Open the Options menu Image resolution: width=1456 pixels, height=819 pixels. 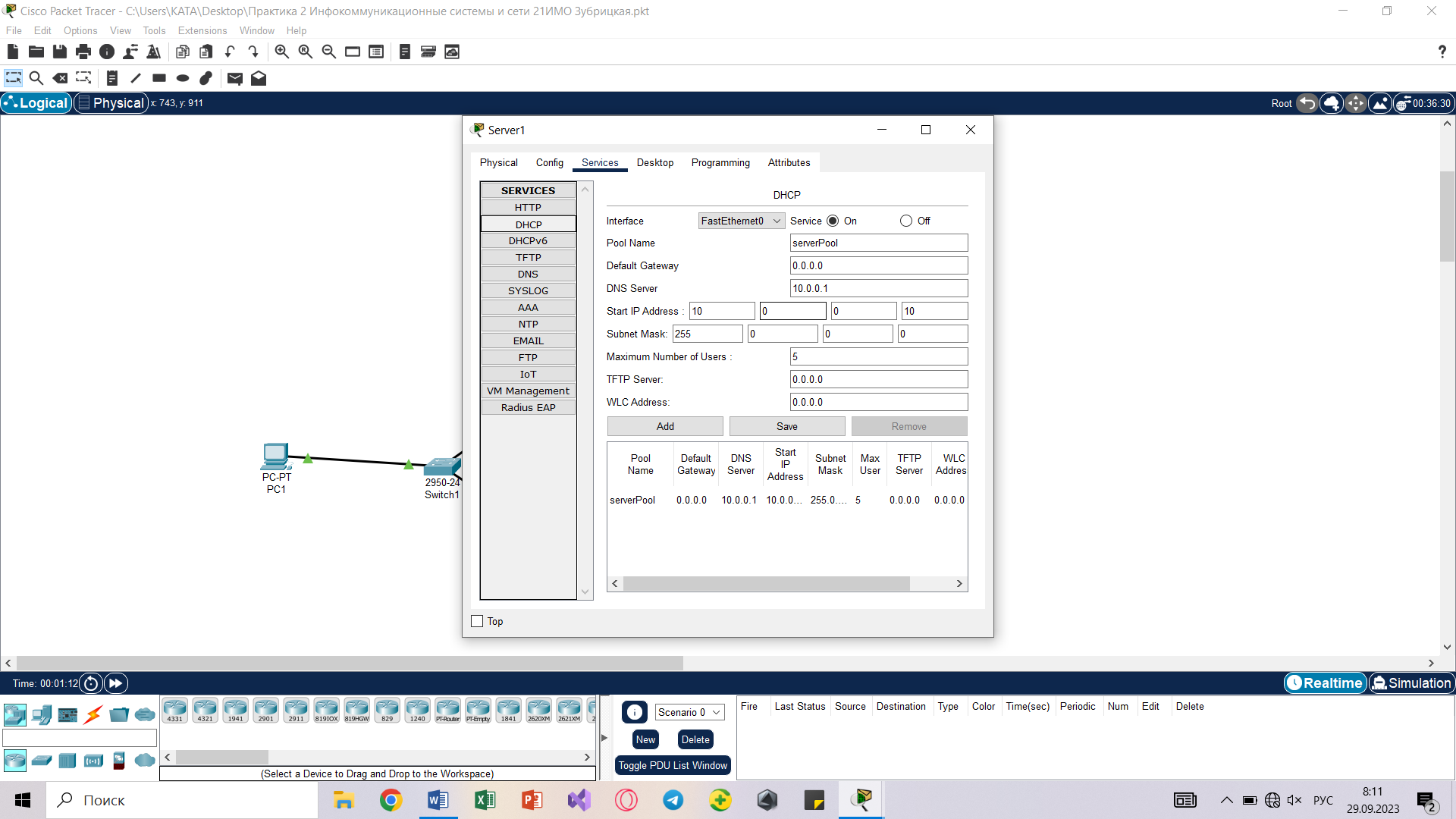tap(80, 30)
